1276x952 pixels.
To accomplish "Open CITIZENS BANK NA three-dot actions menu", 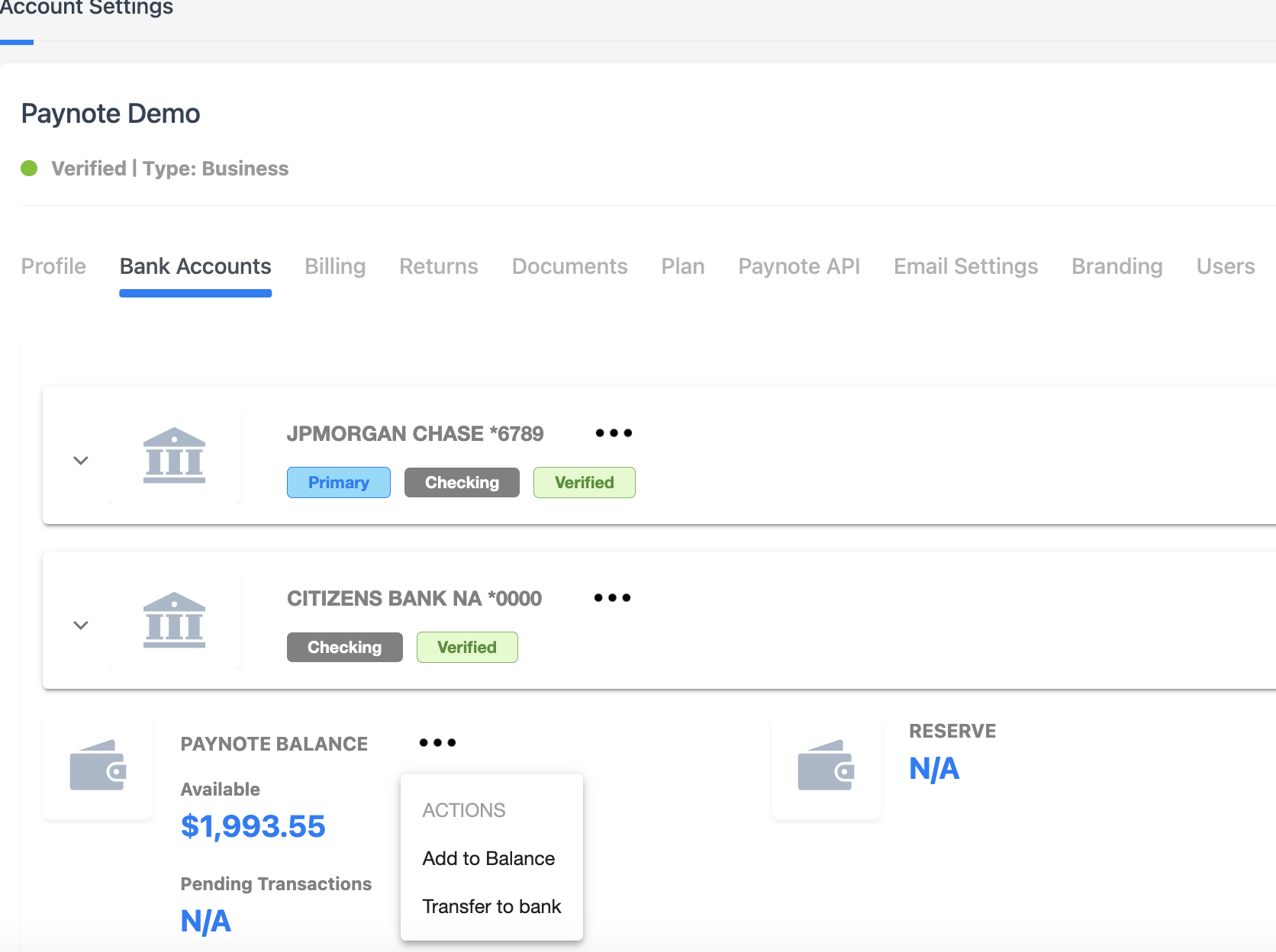I will pos(612,597).
